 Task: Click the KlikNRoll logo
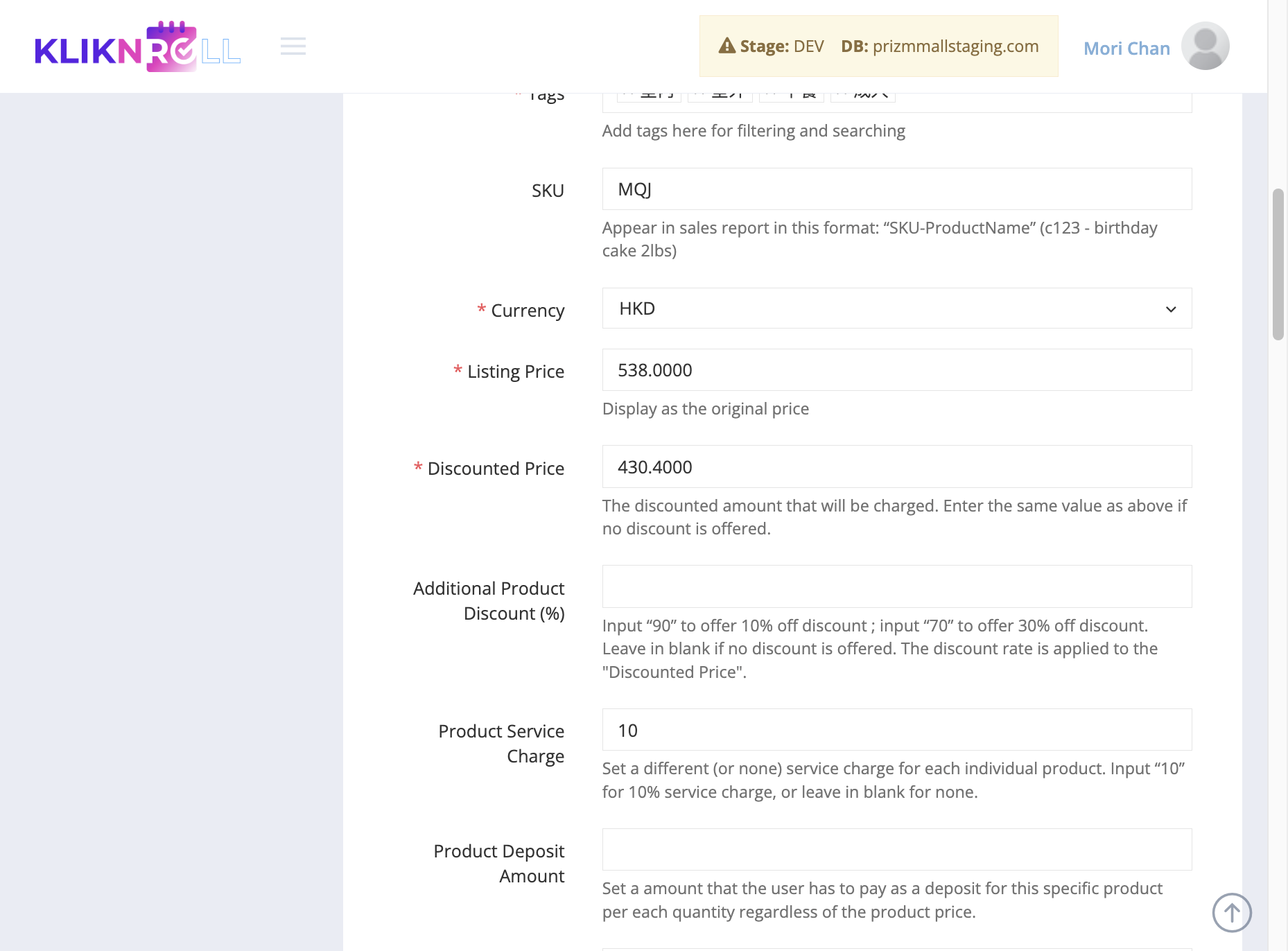pyautogui.click(x=137, y=46)
